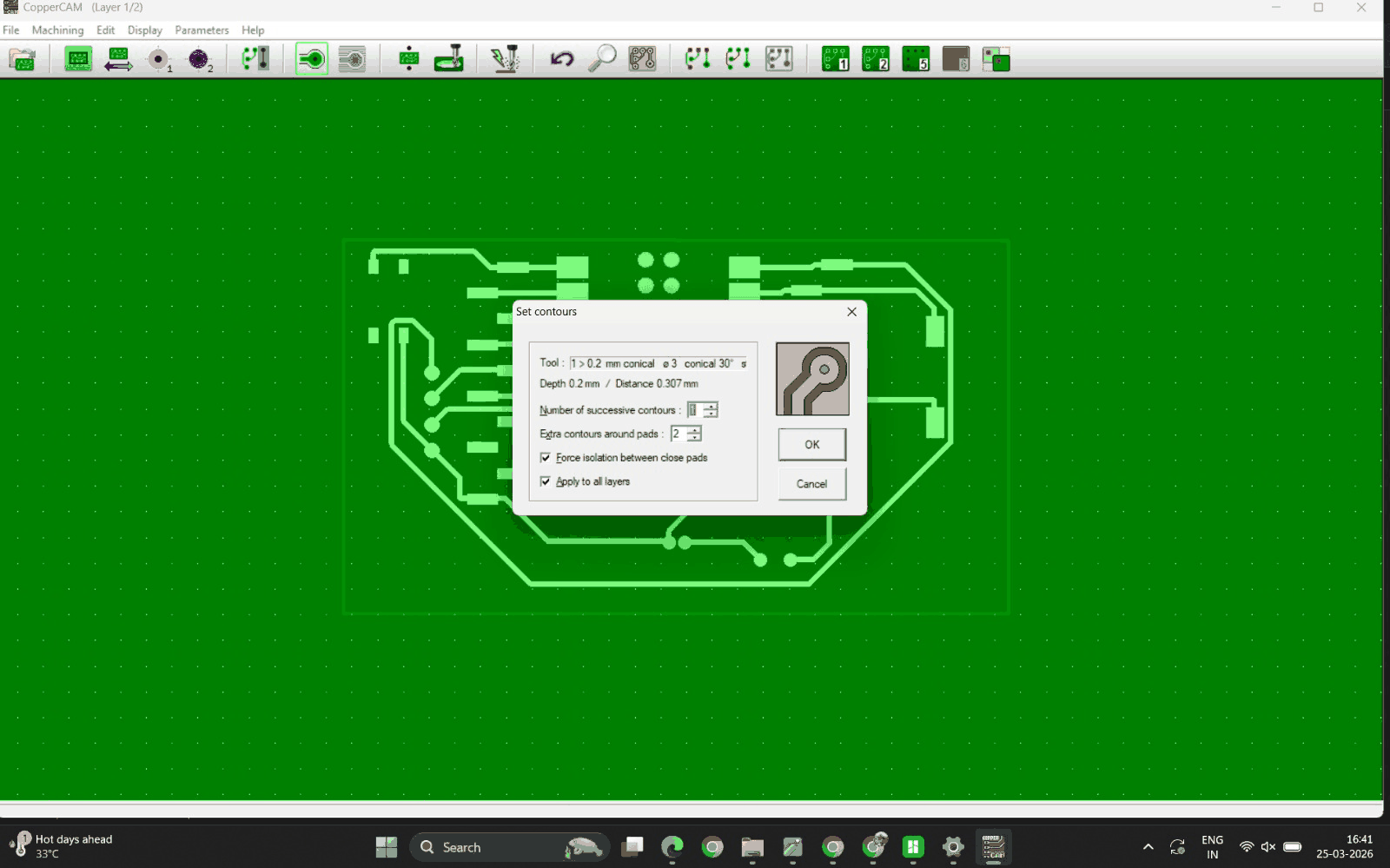Click the grey layer 6 toolbar icon
1390x868 pixels.
(x=956, y=59)
